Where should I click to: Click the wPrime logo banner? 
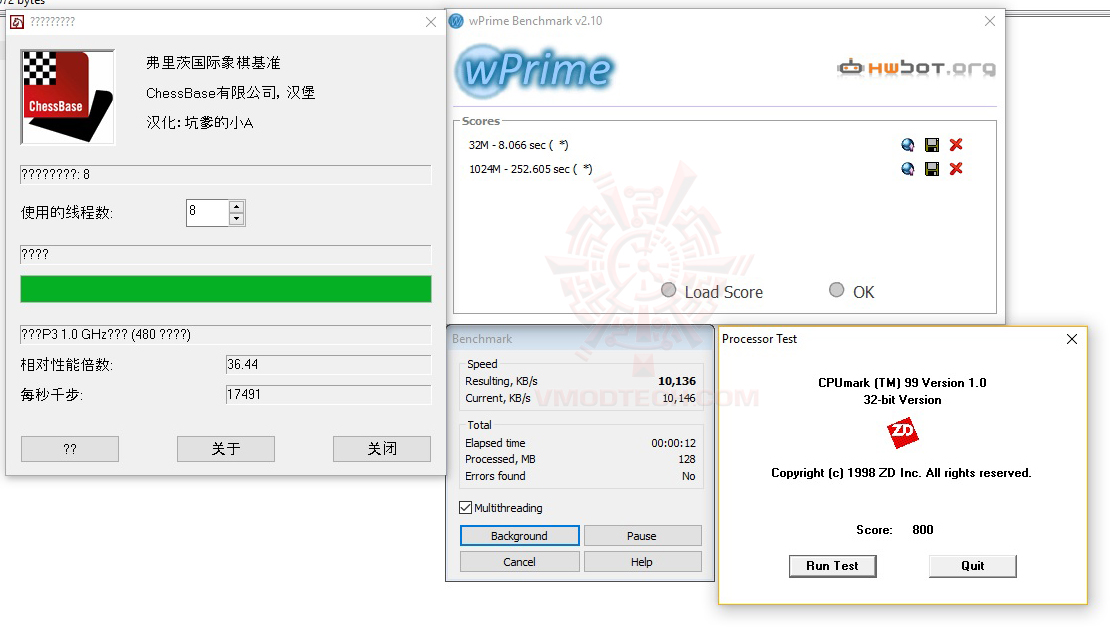click(x=535, y=70)
